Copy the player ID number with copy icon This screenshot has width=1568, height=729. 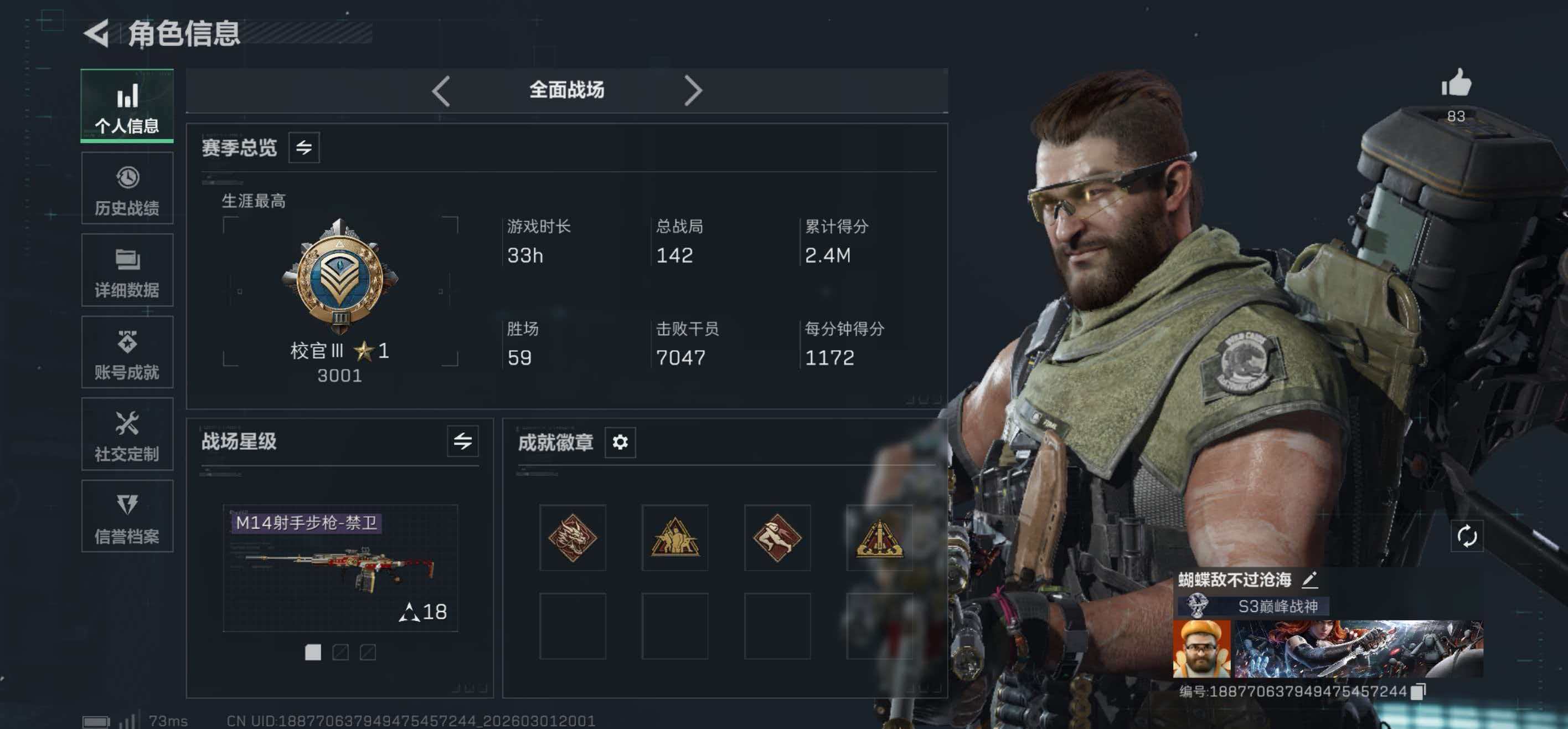[1419, 691]
